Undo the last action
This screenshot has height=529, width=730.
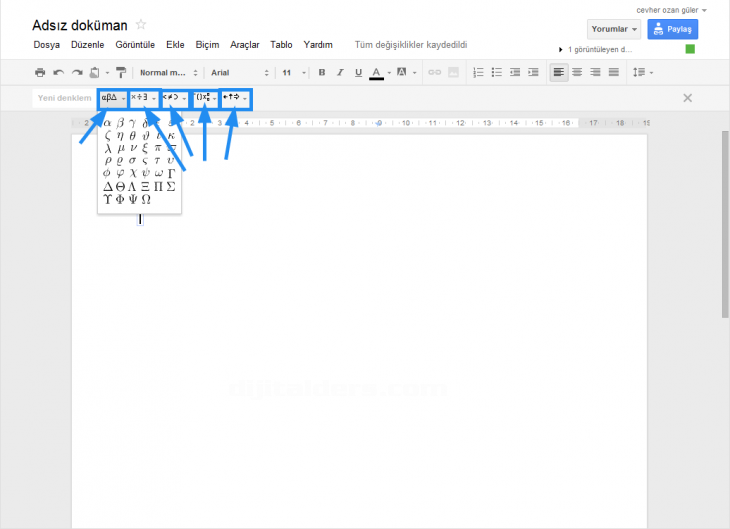pyautogui.click(x=59, y=73)
